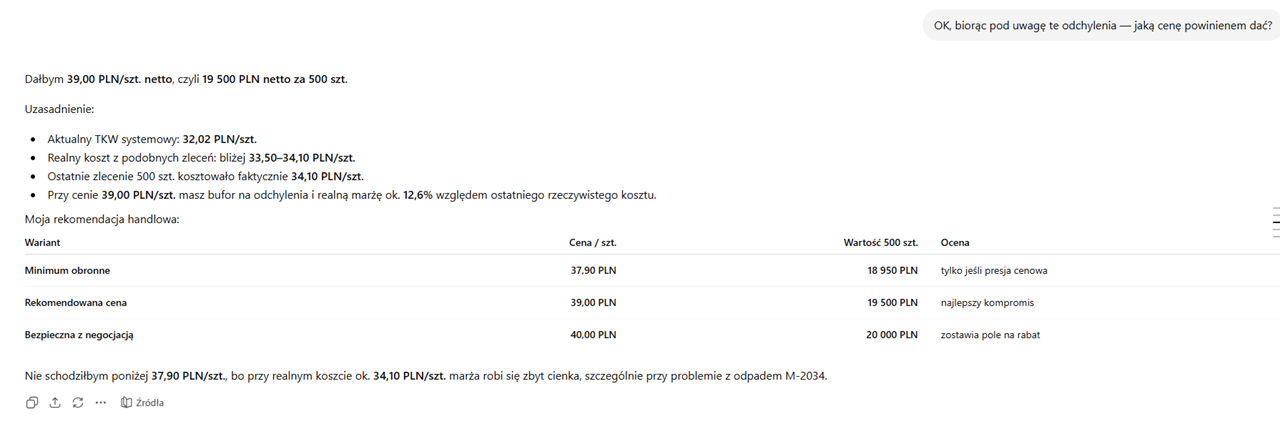
Task: Copy the assistant's response
Action: pyautogui.click(x=32, y=402)
